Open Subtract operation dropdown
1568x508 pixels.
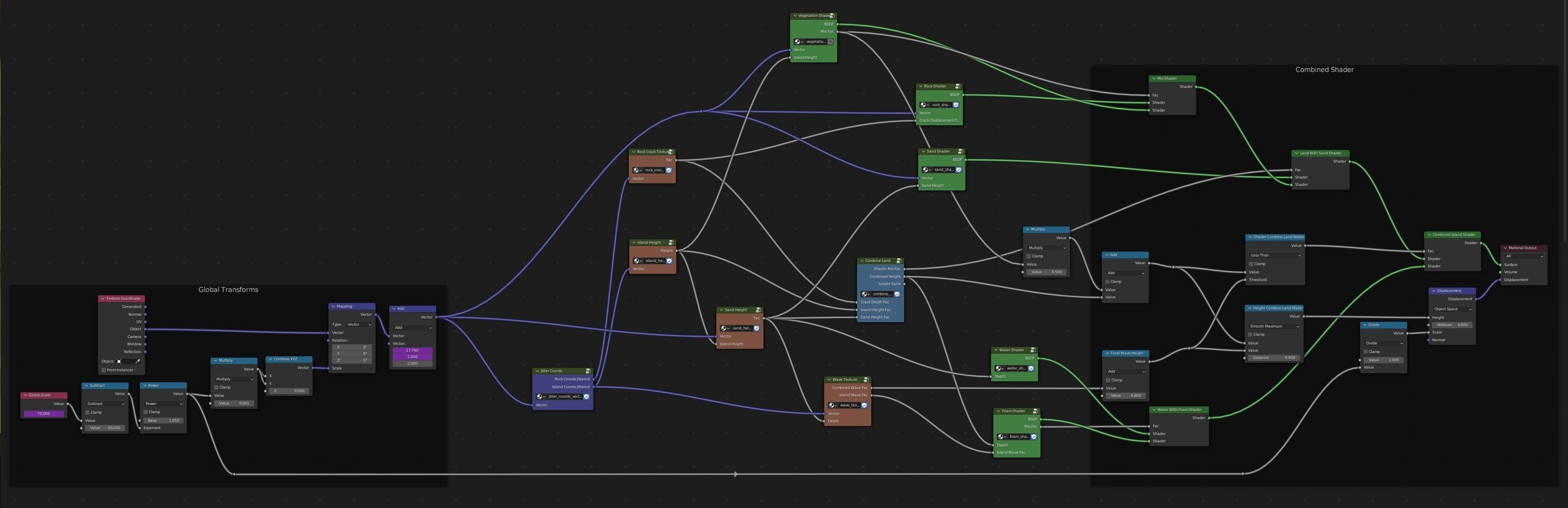pos(105,404)
